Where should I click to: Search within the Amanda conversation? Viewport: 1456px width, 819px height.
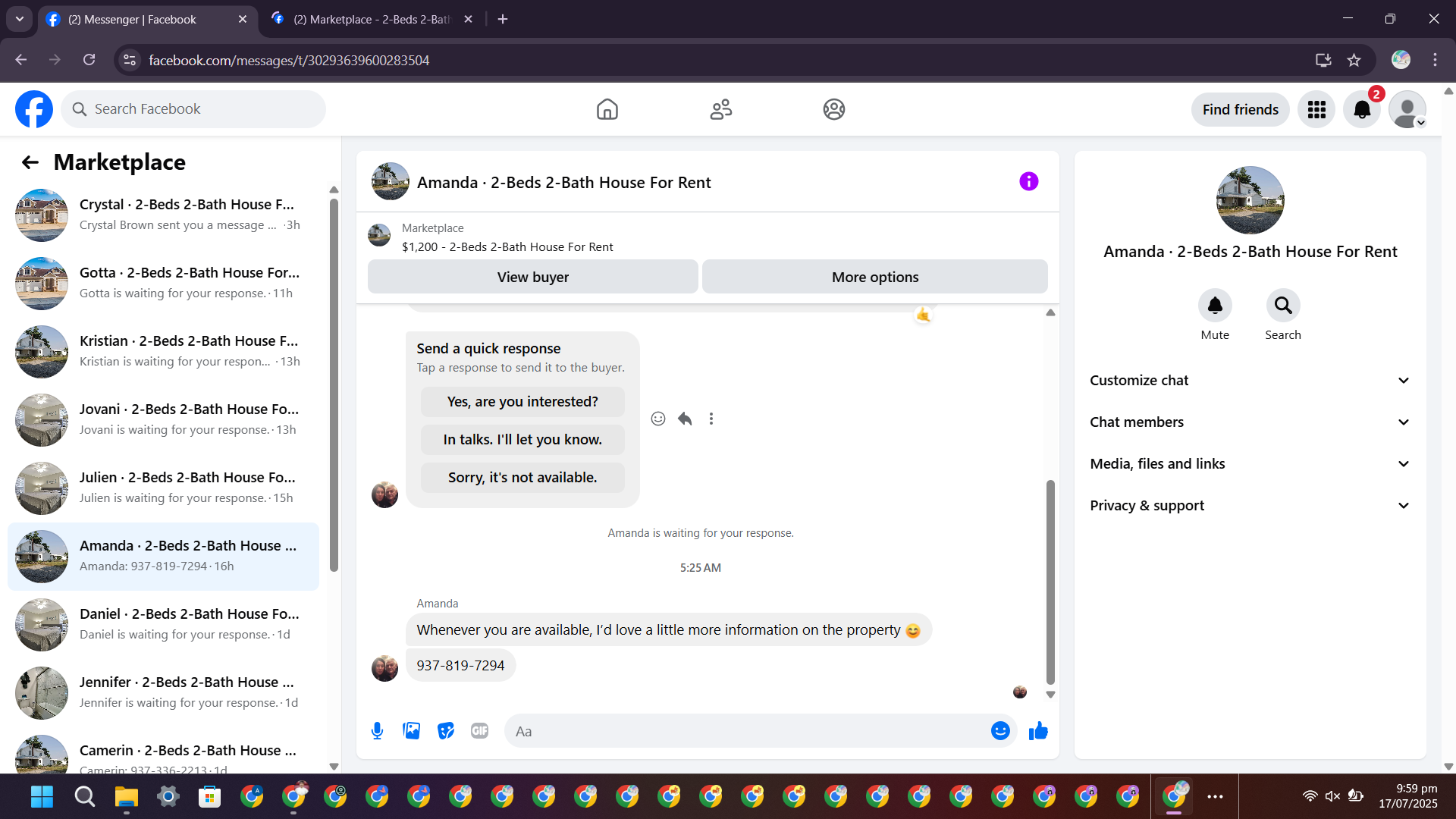[1283, 305]
